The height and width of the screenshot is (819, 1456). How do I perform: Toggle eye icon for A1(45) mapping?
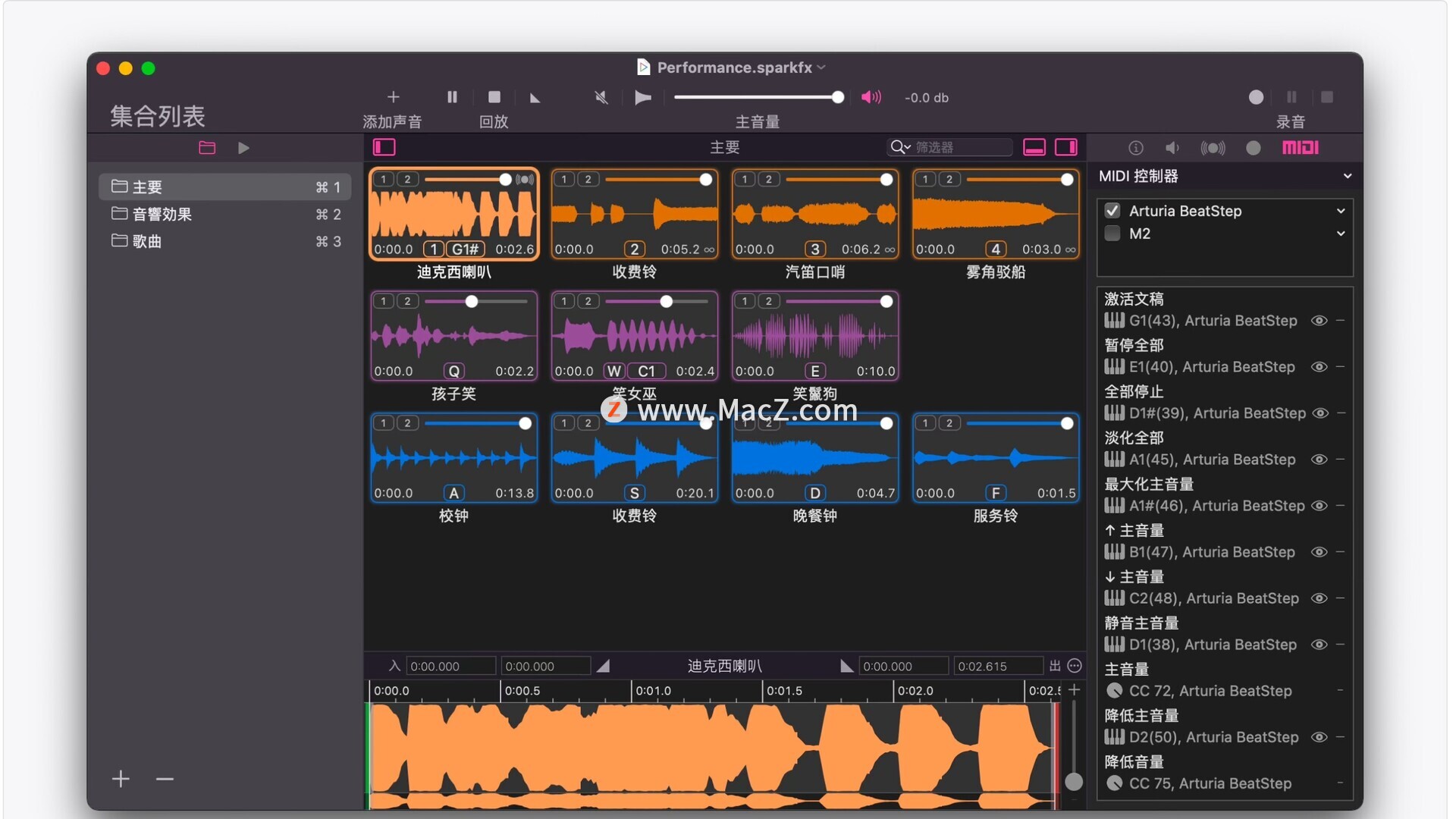tap(1319, 460)
